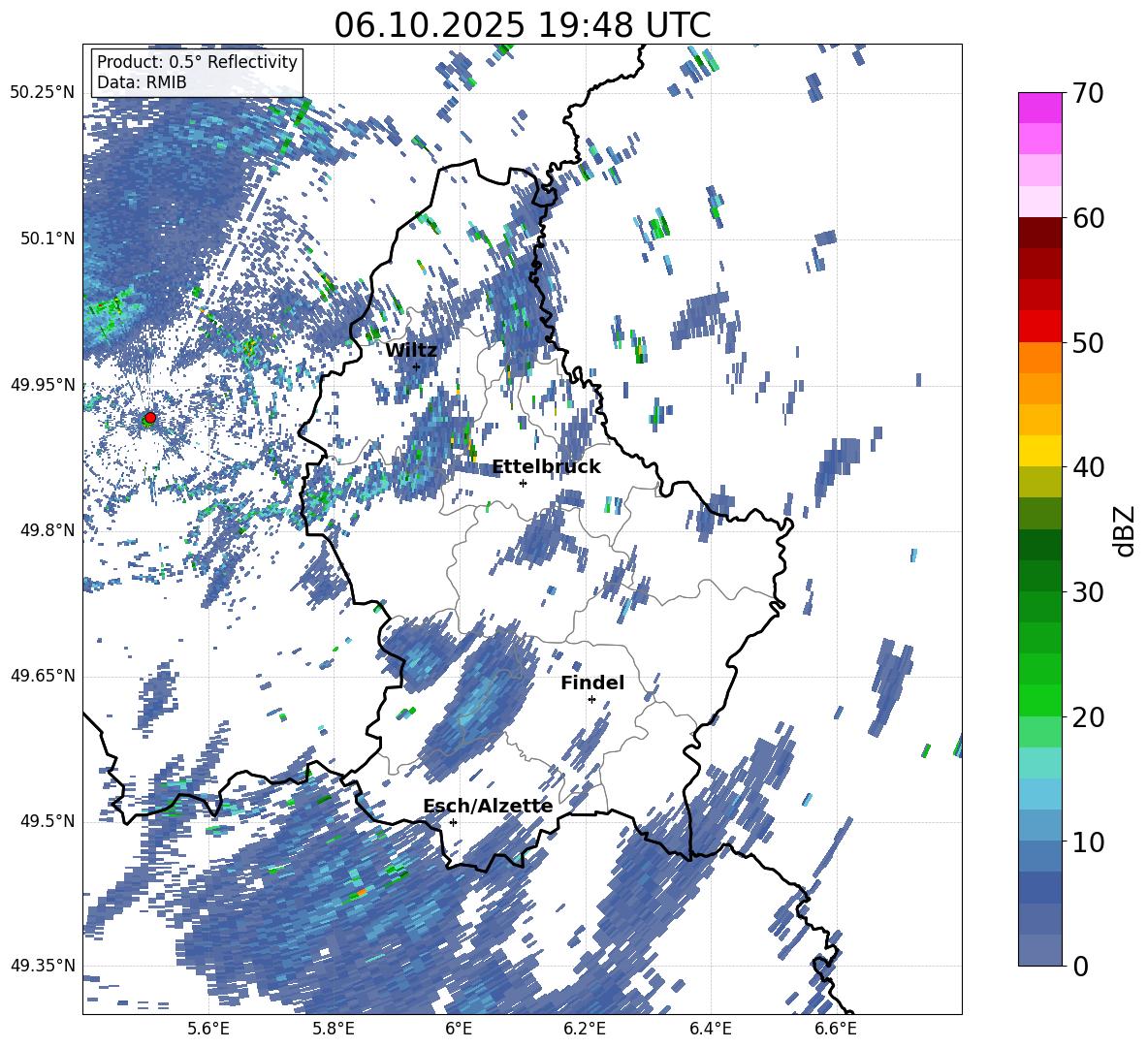This screenshot has height=1048, width=1148.
Task: Click the Findel station cross marker
Action: [591, 700]
